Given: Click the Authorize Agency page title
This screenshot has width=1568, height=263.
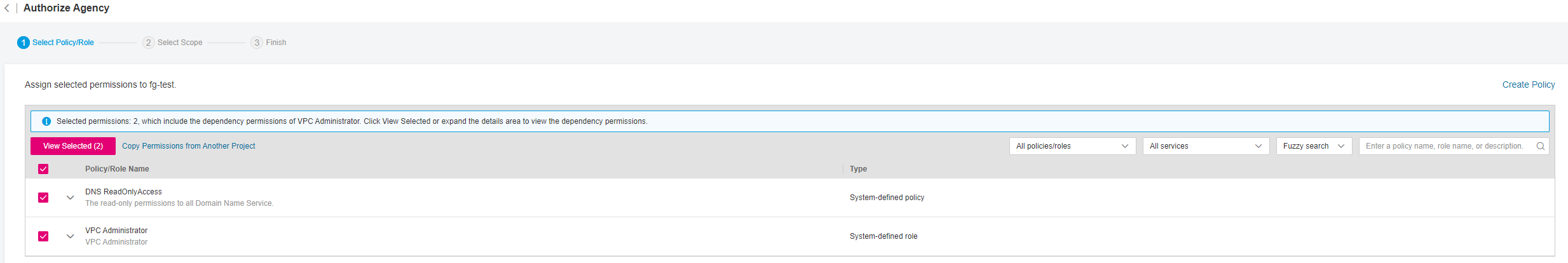Looking at the screenshot, I should [66, 8].
